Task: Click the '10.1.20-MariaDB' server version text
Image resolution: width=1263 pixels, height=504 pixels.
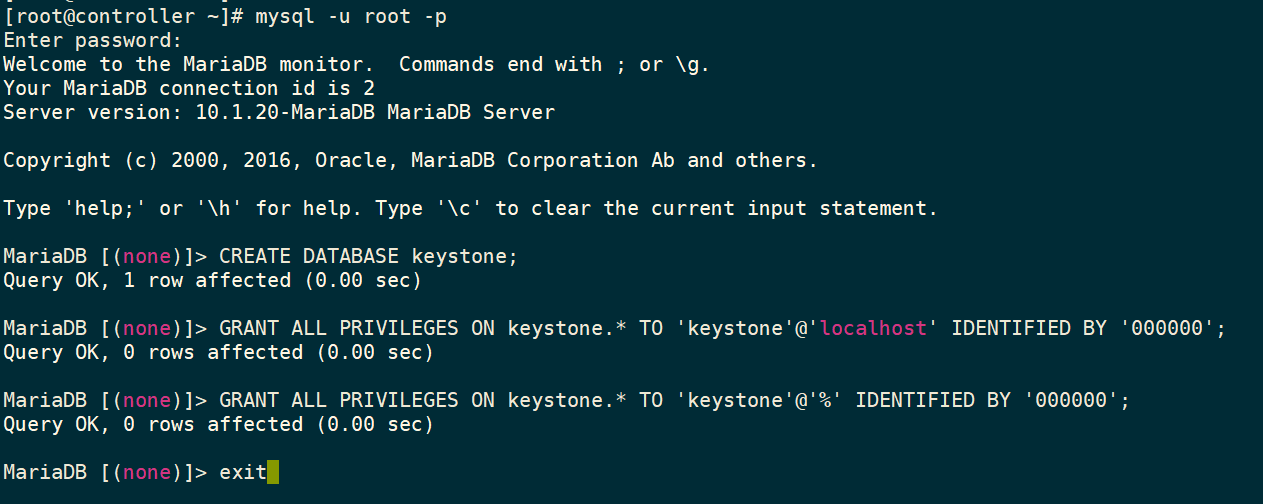Action: point(285,112)
